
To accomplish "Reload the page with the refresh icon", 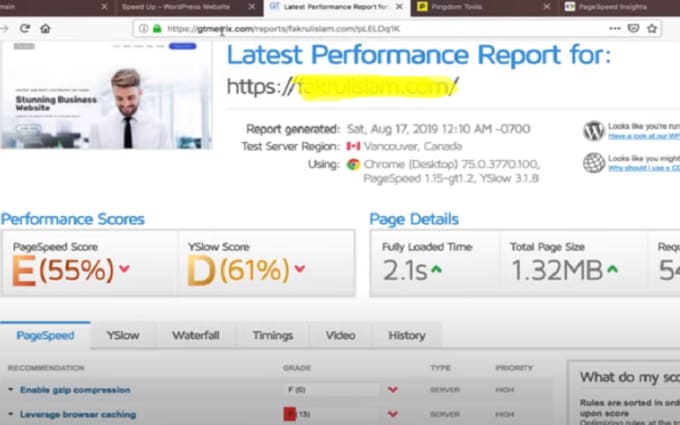I will point(25,29).
